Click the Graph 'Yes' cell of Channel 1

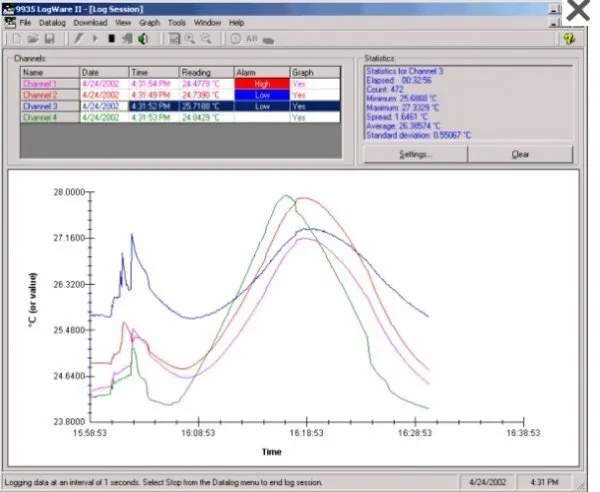[x=315, y=84]
